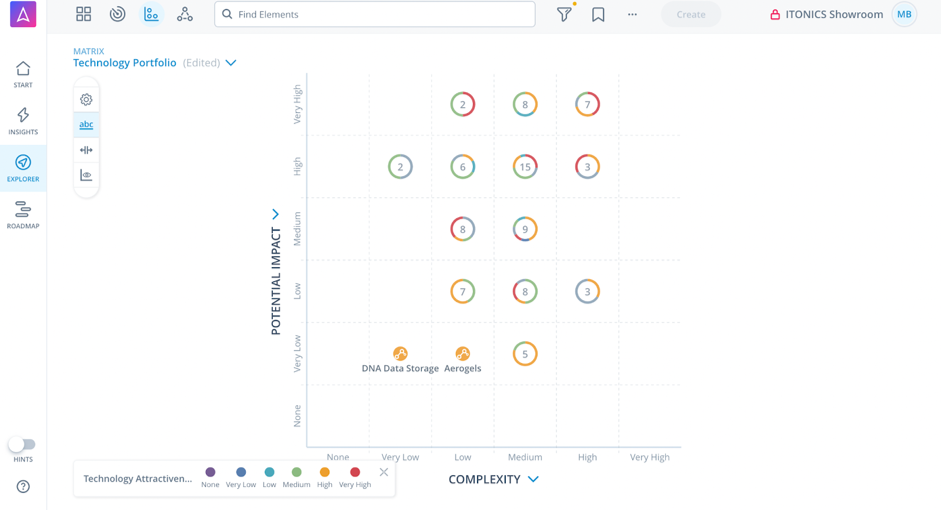941x510 pixels.
Task: Open Insights in the sidebar
Action: [23, 121]
